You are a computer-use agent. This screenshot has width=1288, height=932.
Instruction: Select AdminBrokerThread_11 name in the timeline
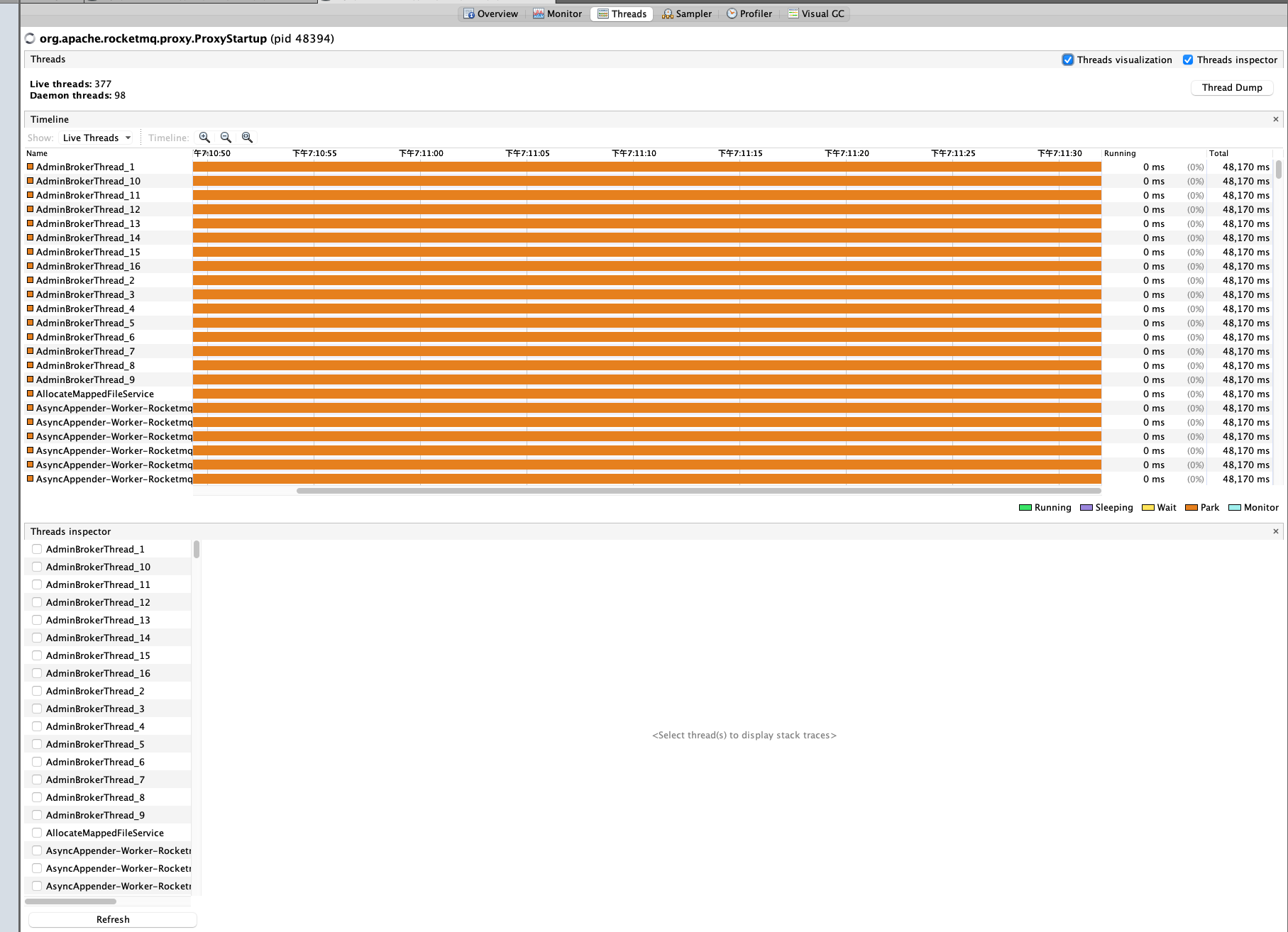pos(88,195)
